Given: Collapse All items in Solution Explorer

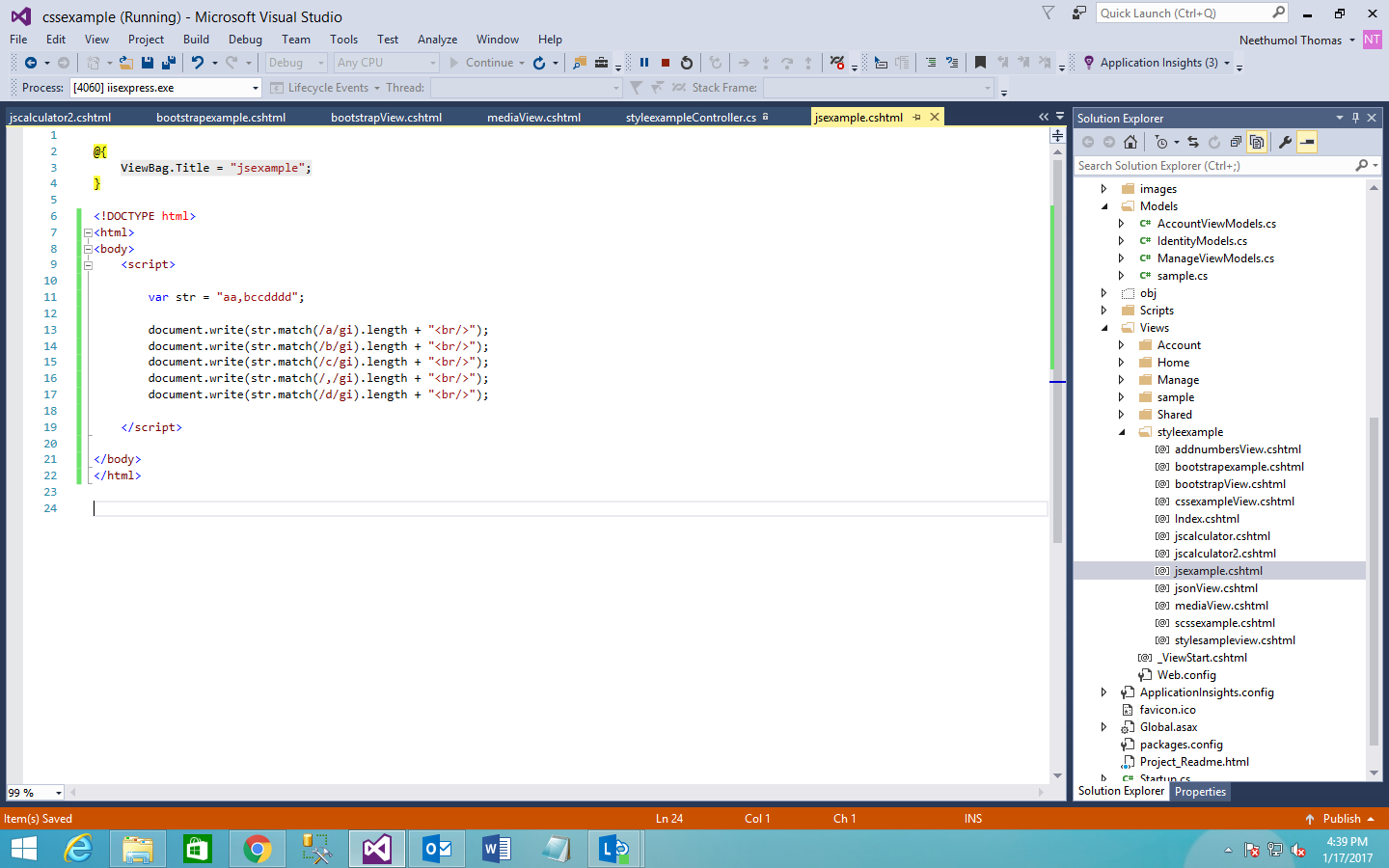Looking at the screenshot, I should pyautogui.click(x=1236, y=142).
